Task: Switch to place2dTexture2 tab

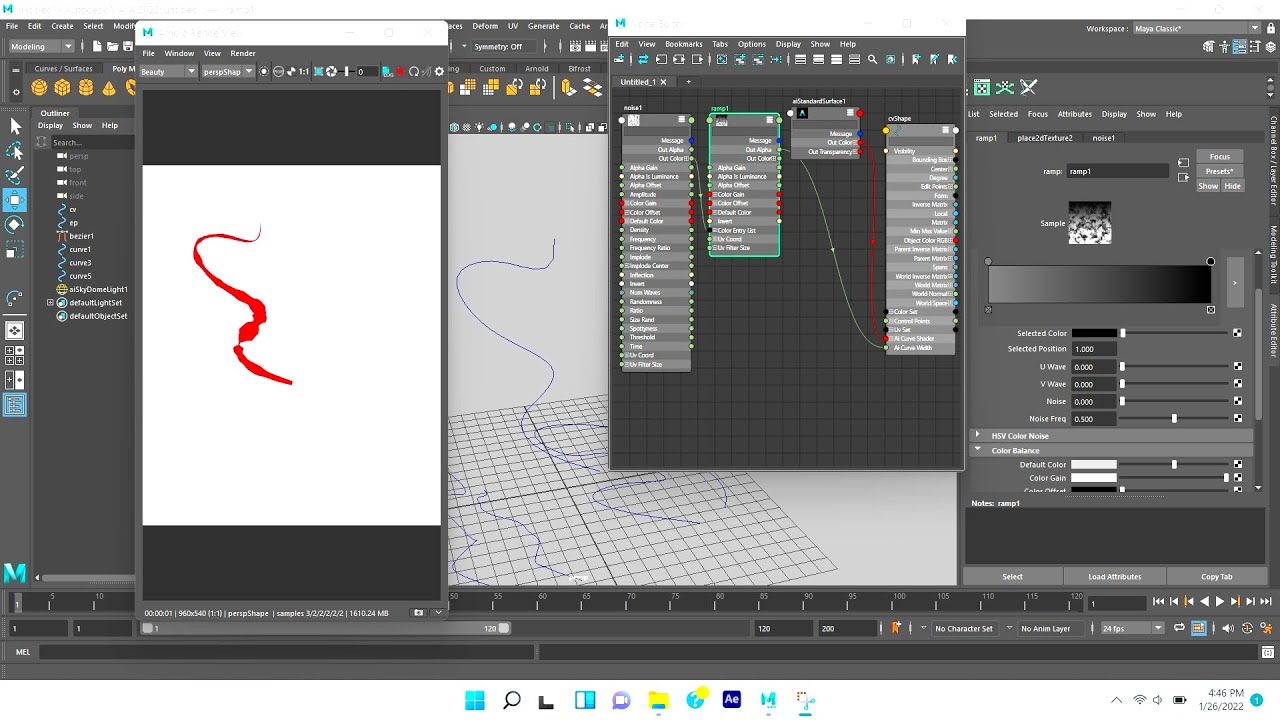Action: [1044, 138]
